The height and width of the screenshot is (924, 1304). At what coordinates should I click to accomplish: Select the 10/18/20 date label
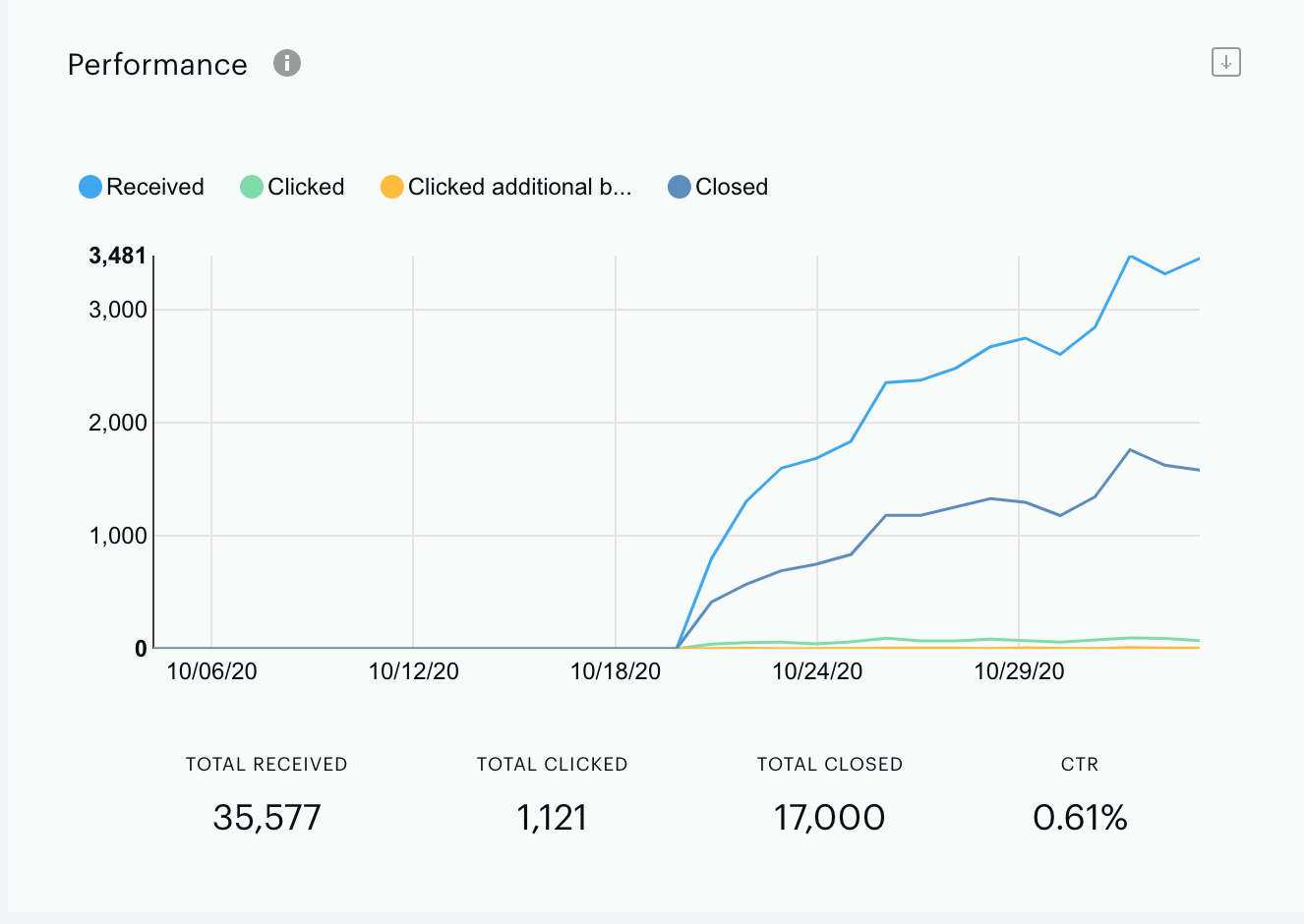click(x=616, y=671)
